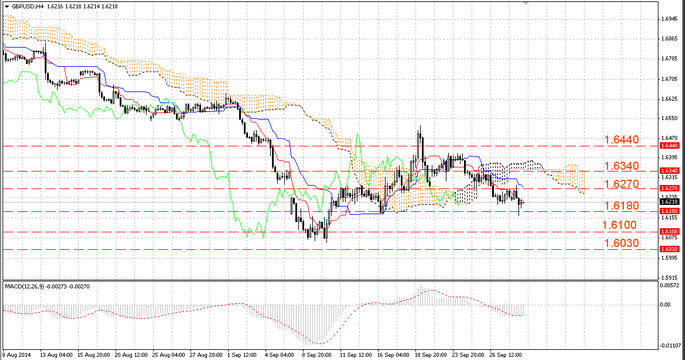Click the grey chart shift triangle at chart top
Image resolution: width=685 pixels, height=360 pixels.
coord(526,3)
